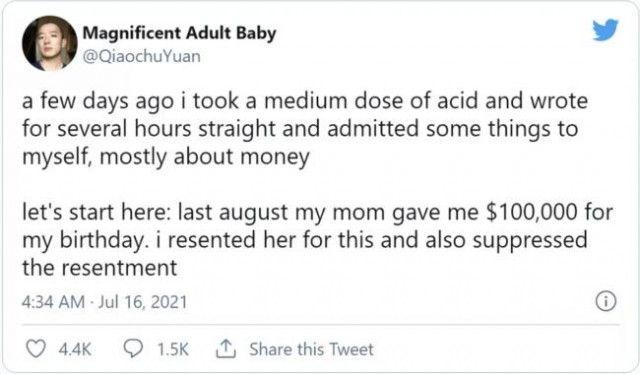640x374 pixels.
Task: Click the words "mostly about money"
Action: (x=204, y=157)
